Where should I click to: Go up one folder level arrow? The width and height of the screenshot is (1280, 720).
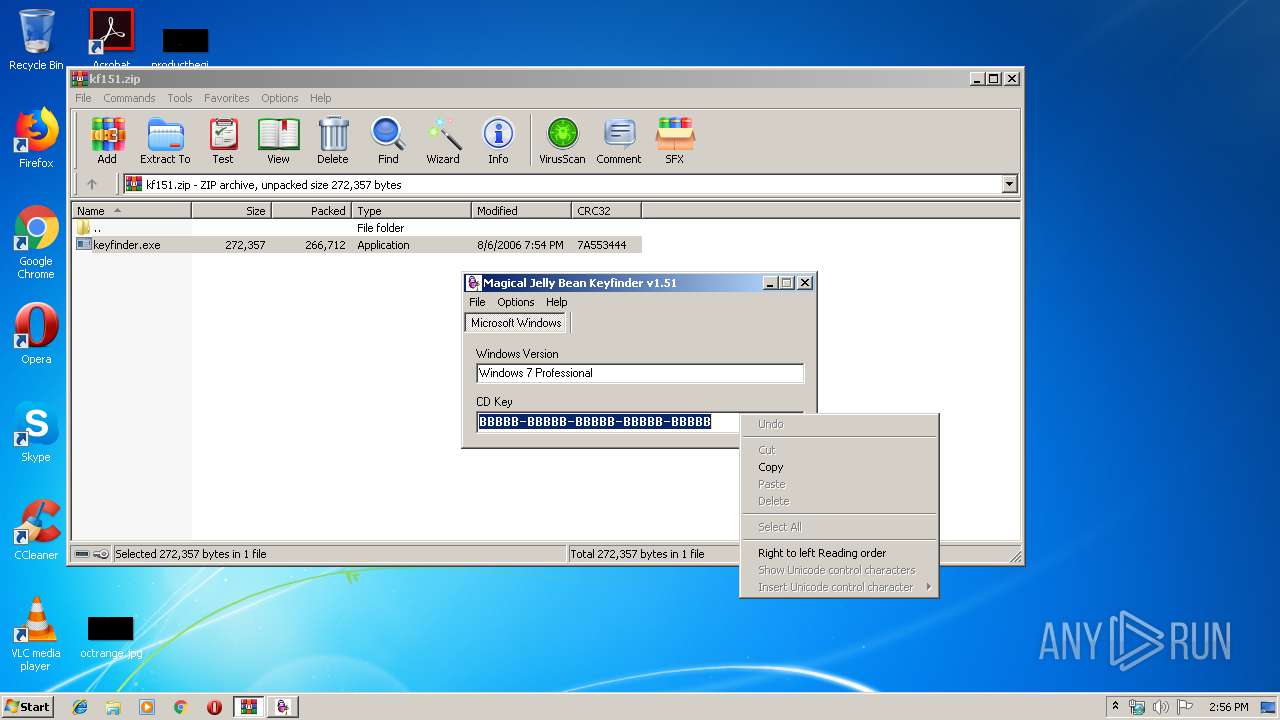[x=92, y=184]
